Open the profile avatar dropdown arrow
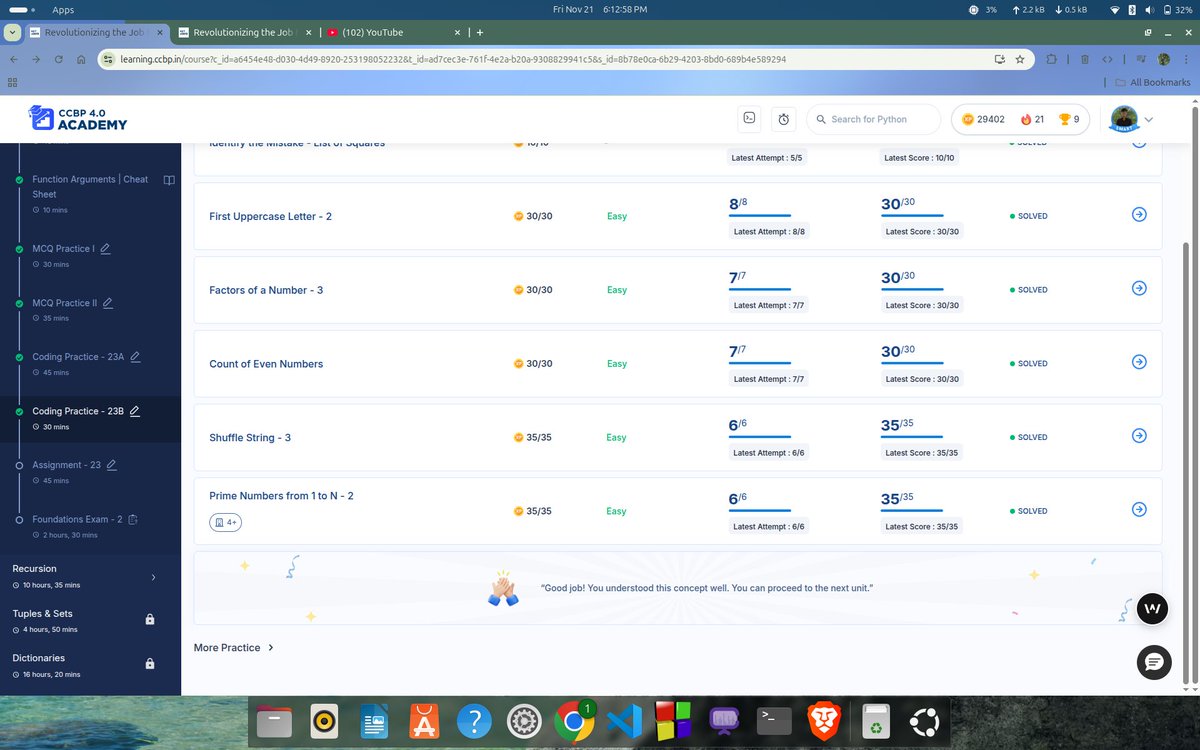This screenshot has height=750, width=1200. (x=1148, y=119)
